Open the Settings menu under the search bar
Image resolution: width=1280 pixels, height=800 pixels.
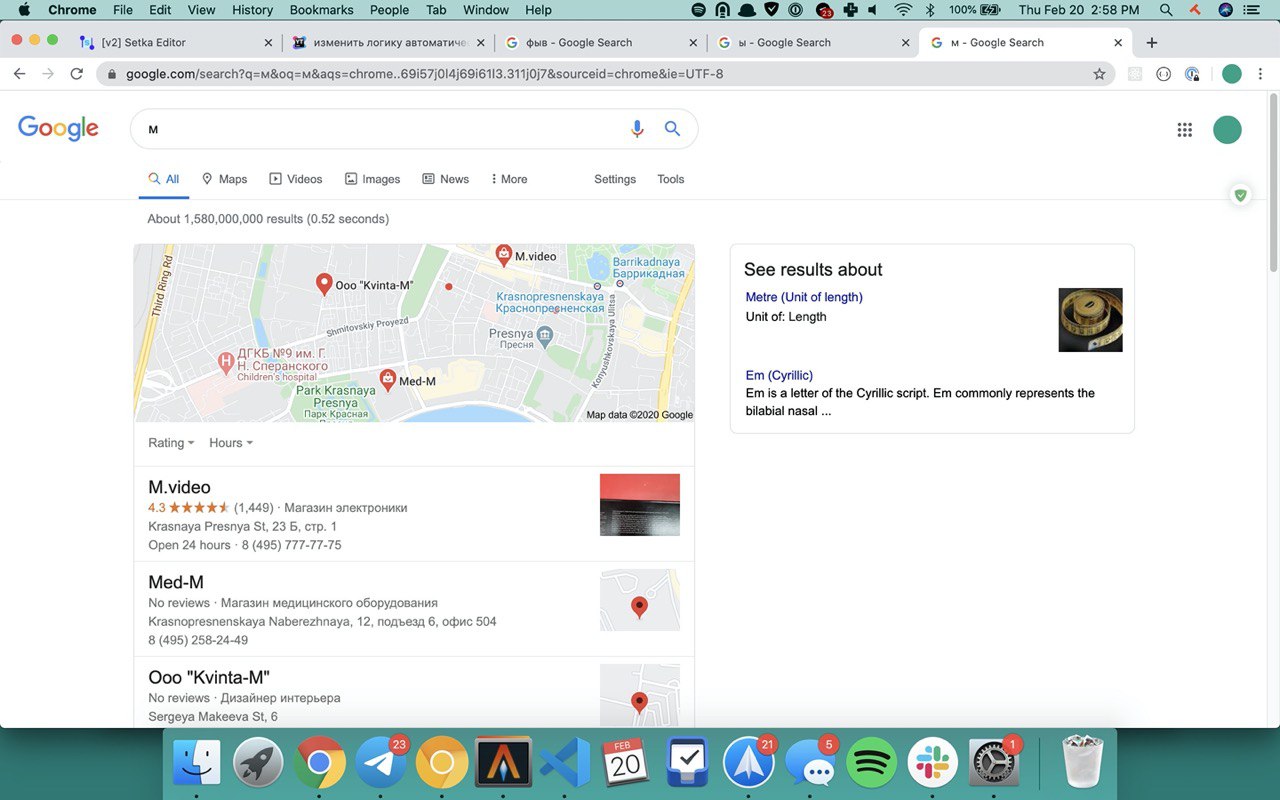point(615,179)
